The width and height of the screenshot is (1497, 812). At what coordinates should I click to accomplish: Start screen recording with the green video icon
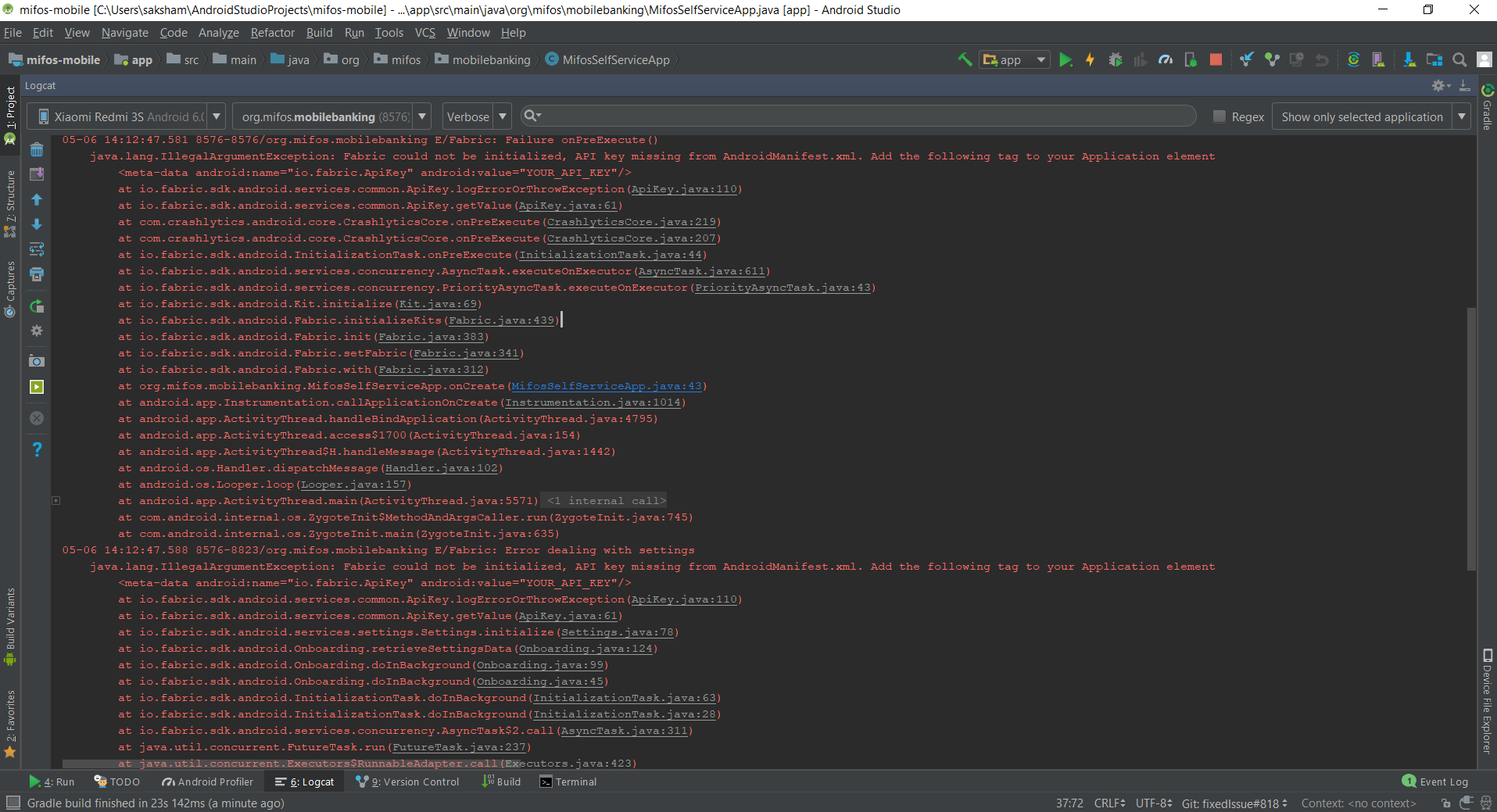[36, 386]
